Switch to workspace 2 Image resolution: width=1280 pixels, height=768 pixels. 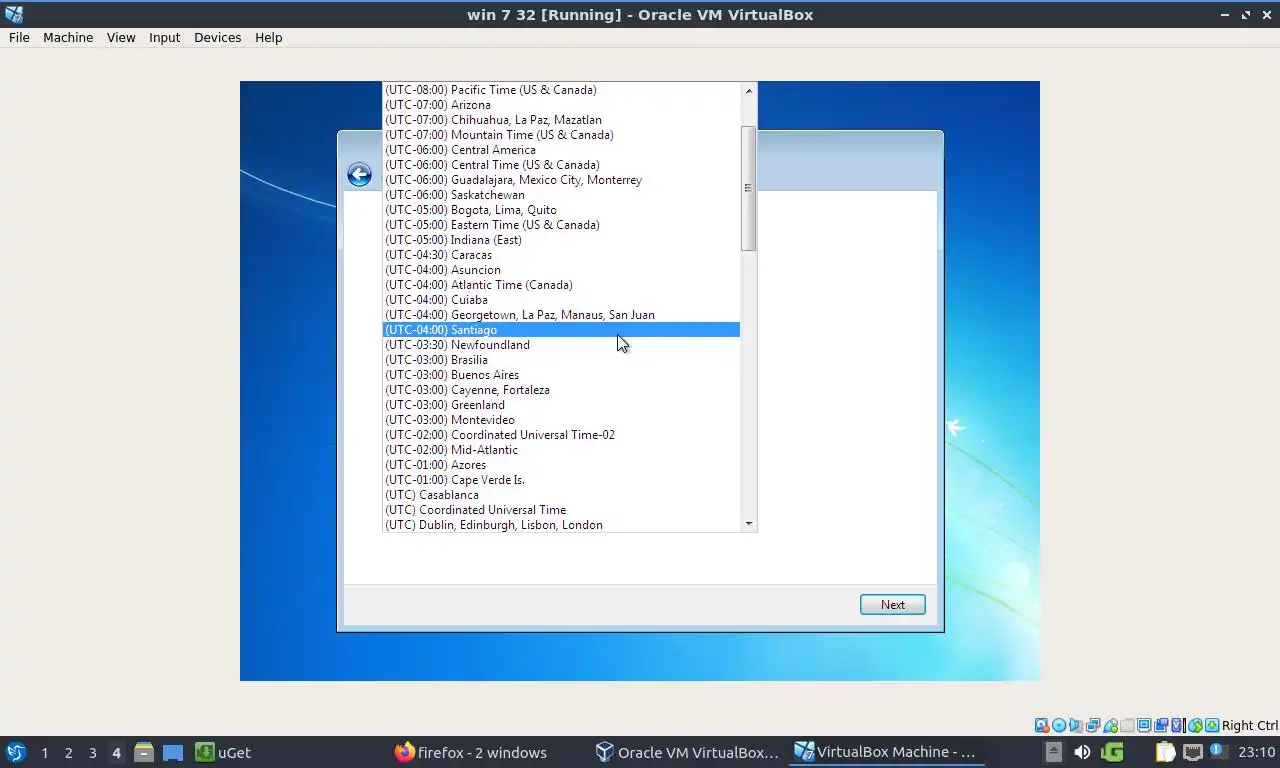68,752
